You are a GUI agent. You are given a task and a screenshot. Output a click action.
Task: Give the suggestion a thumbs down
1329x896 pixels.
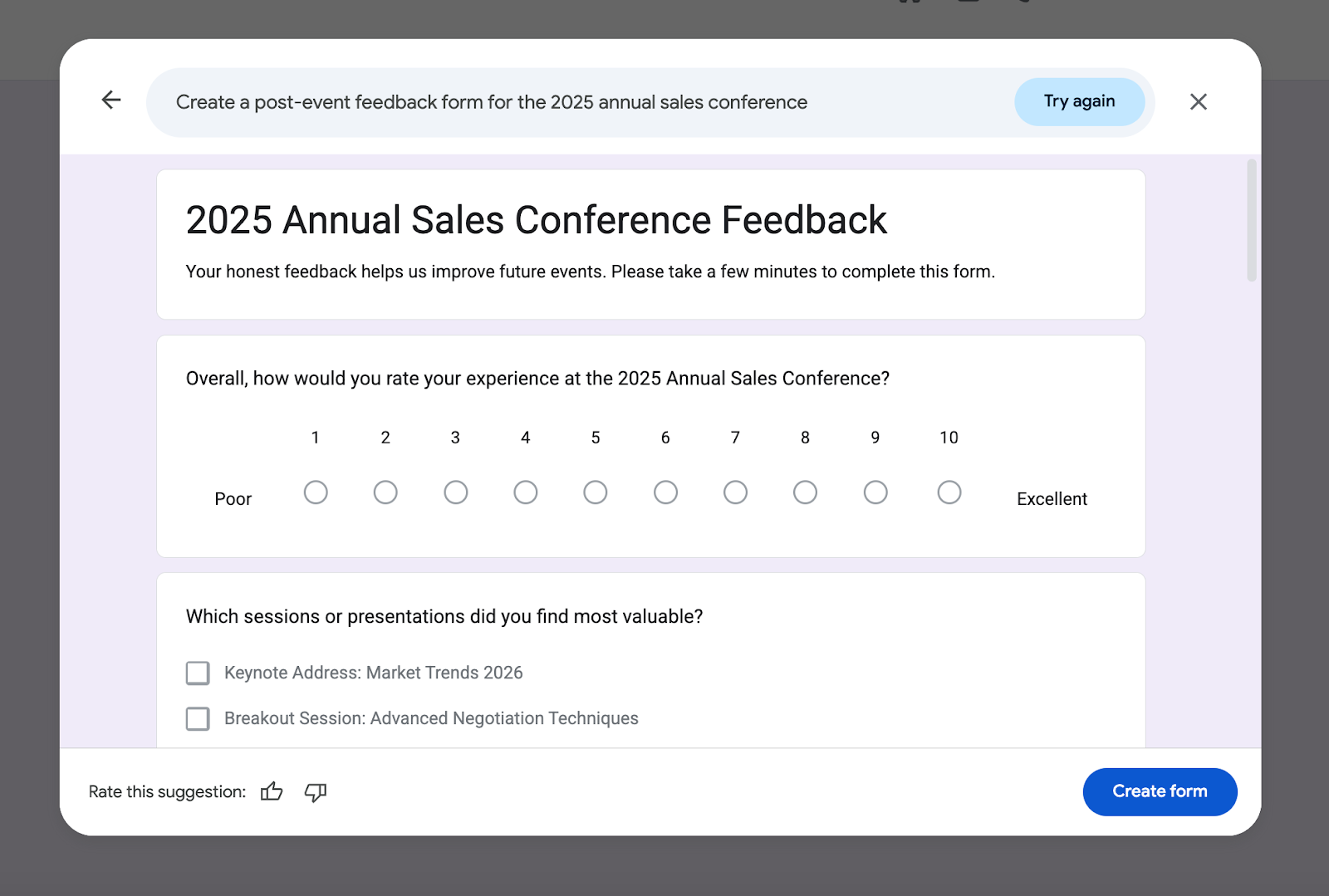316,792
